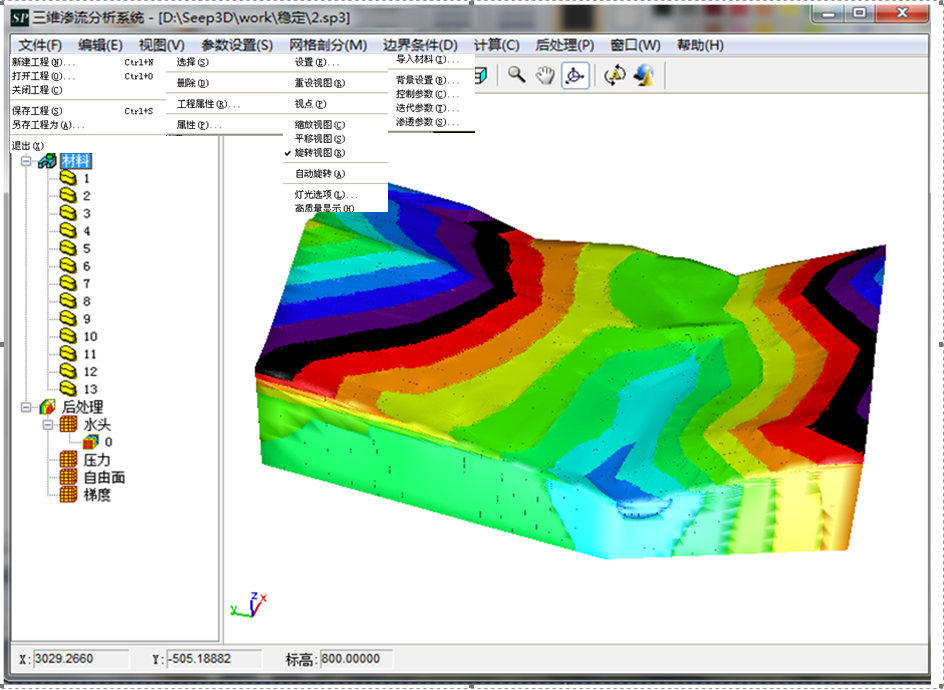The width and height of the screenshot is (944, 690).
Task: Click the 后处理 cube icon
Action: point(47,407)
